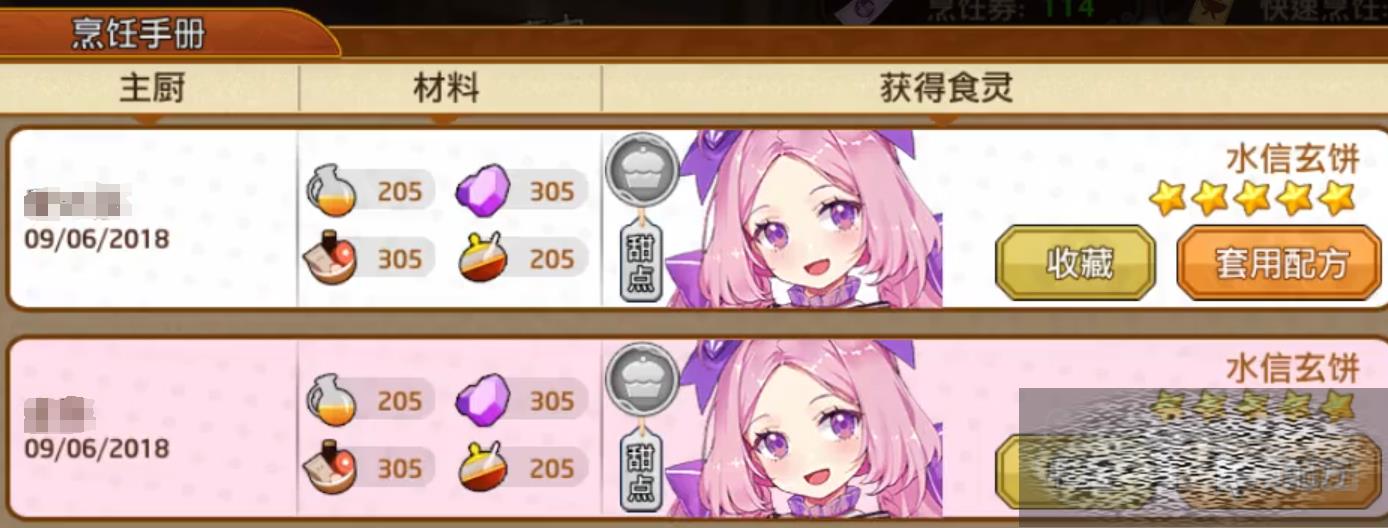Click the red-yellow seasoning pot icon in first recipe
The image size is (1388, 528).
point(483,259)
